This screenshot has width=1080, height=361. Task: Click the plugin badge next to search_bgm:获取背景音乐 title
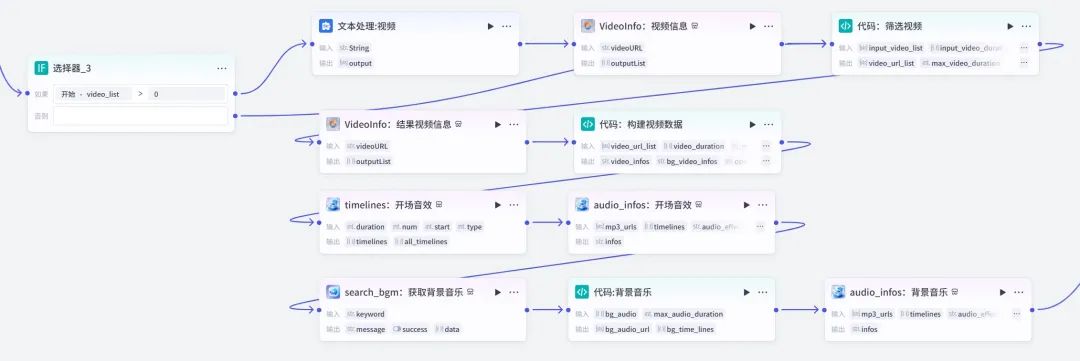click(470, 292)
